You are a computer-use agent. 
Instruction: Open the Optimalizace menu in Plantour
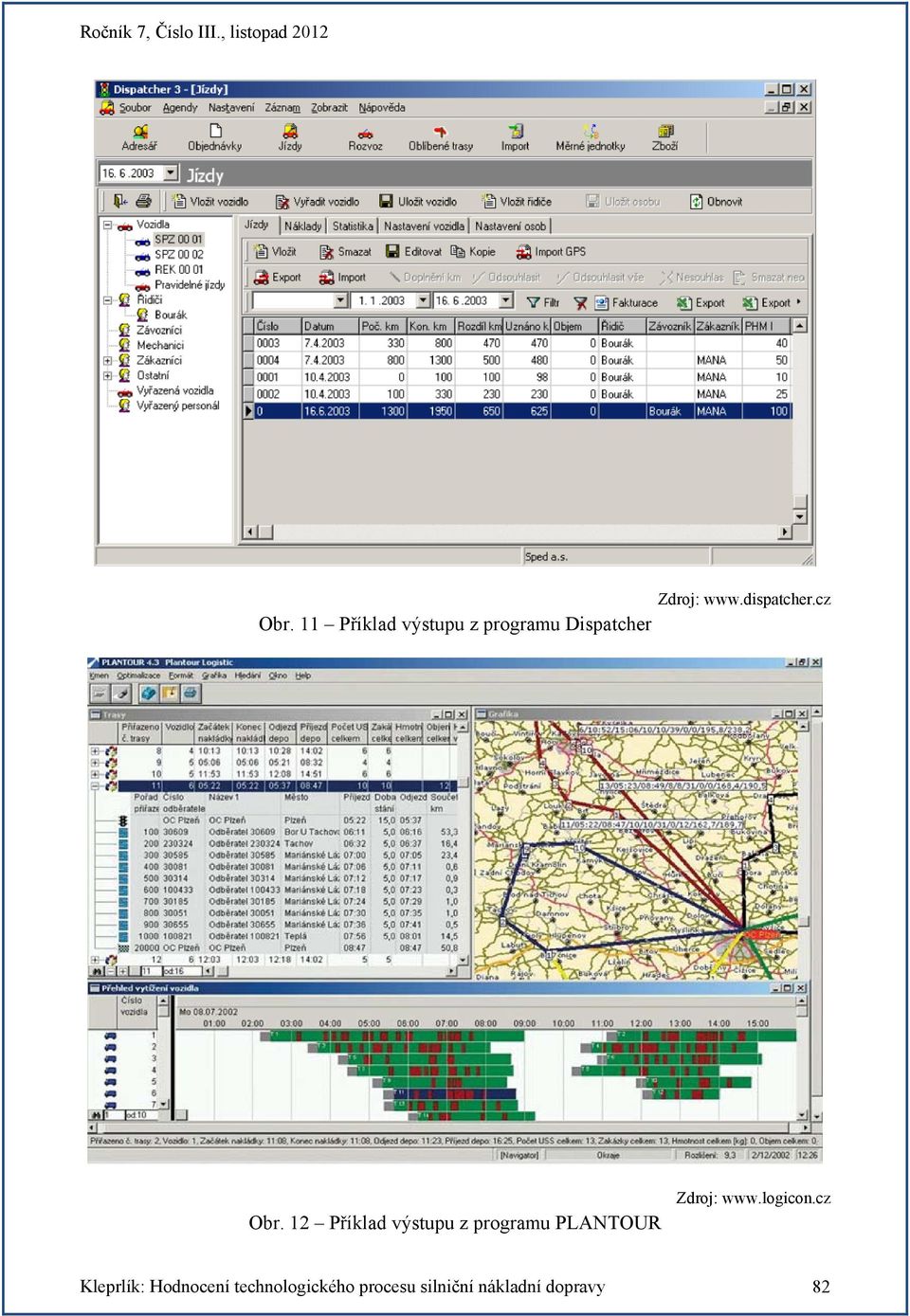tap(138, 676)
